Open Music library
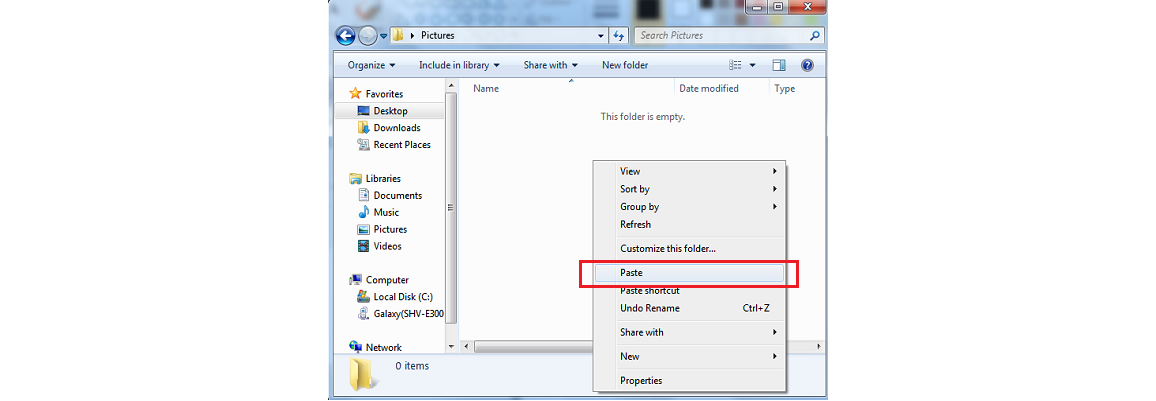The height and width of the screenshot is (401, 1156). 386,212
